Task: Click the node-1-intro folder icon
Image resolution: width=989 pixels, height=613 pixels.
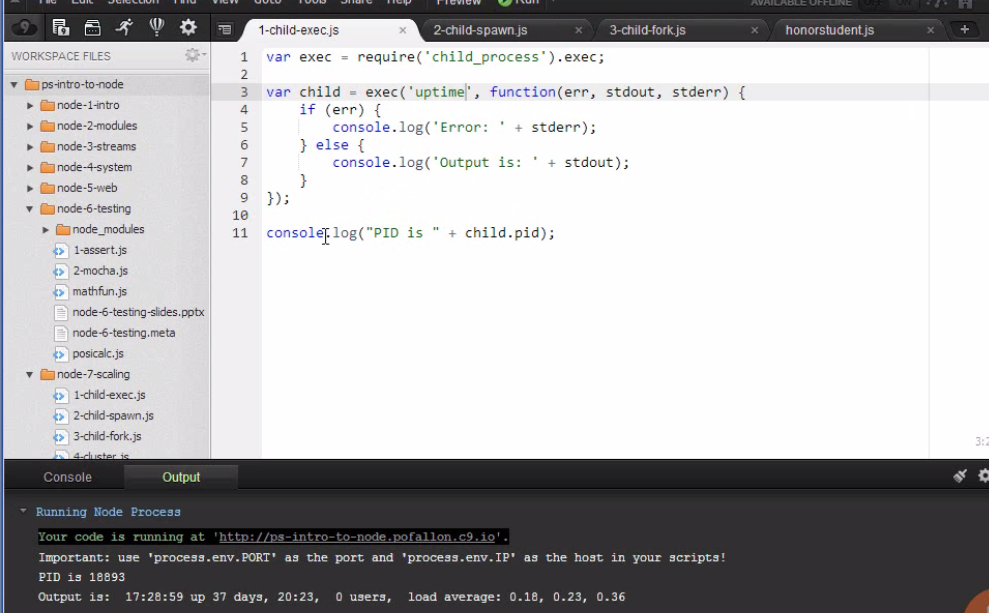Action: click(x=47, y=105)
